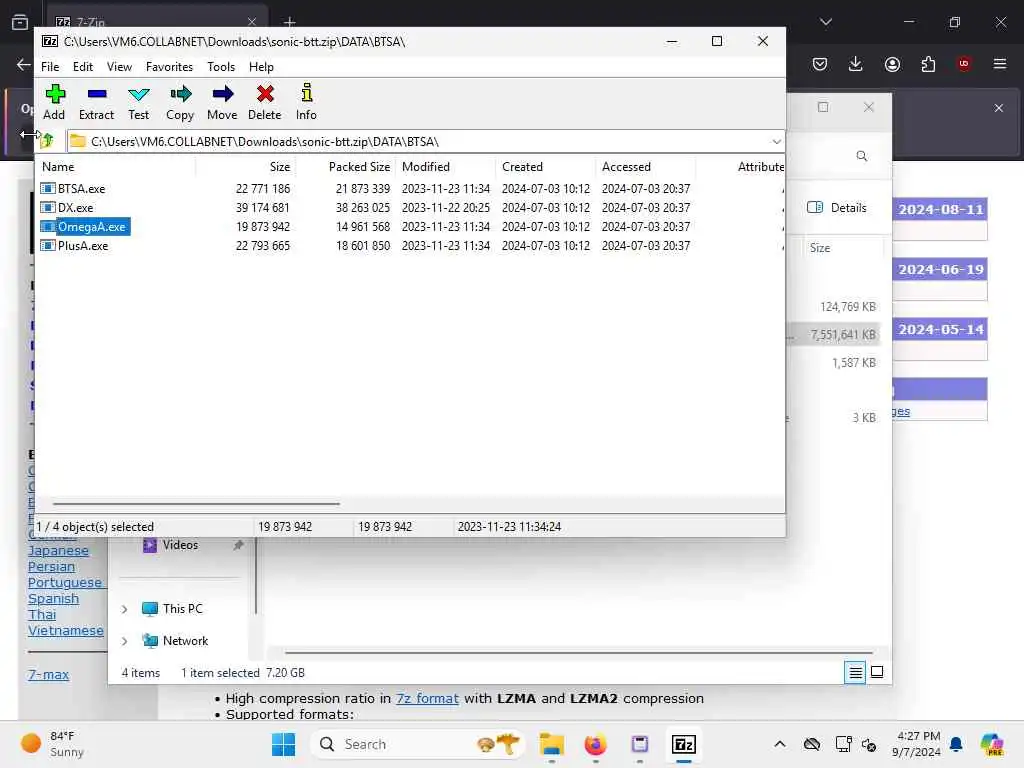Click the Move toolbar icon
Viewport: 1024px width, 768px height.
click(222, 102)
